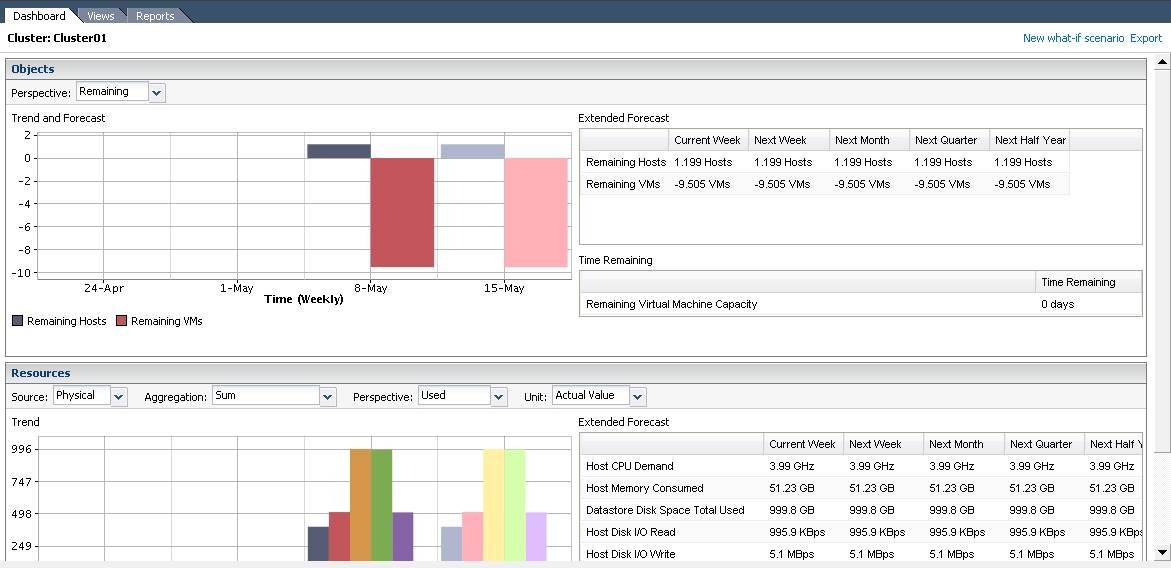1171x568 pixels.
Task: Switch to the Views tab
Action: (100, 16)
